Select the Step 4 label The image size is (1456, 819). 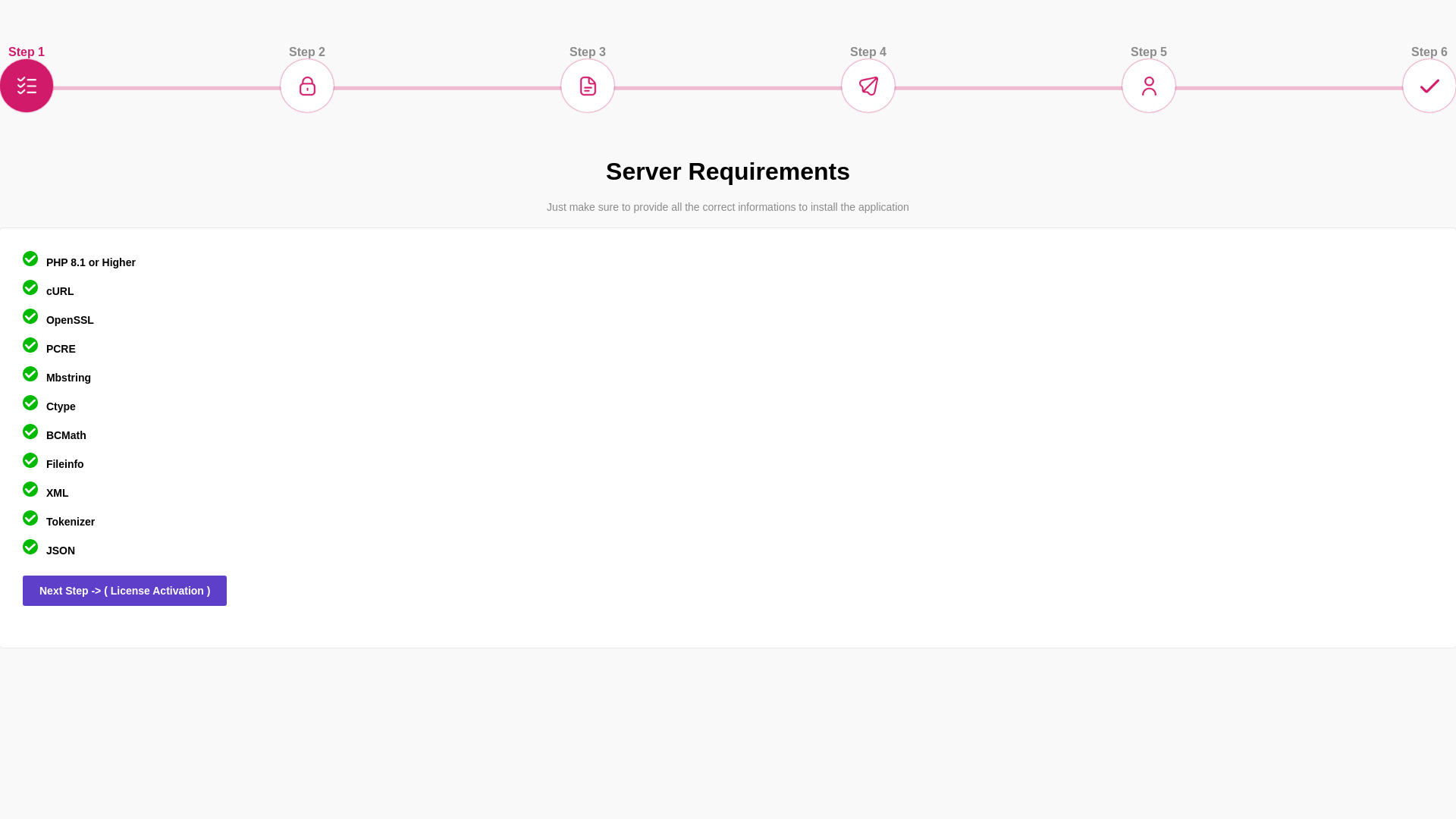[x=868, y=52]
